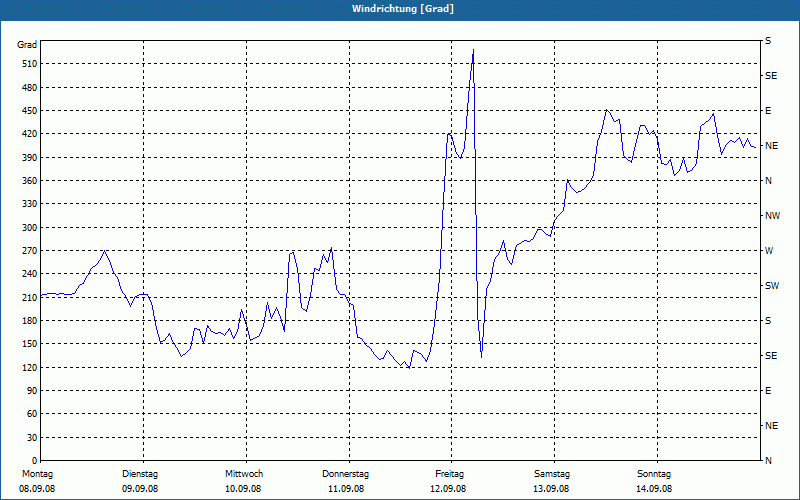Viewport: 800px width, 500px height.
Task: Pick the 180 axis value
Action: [x=30, y=321]
